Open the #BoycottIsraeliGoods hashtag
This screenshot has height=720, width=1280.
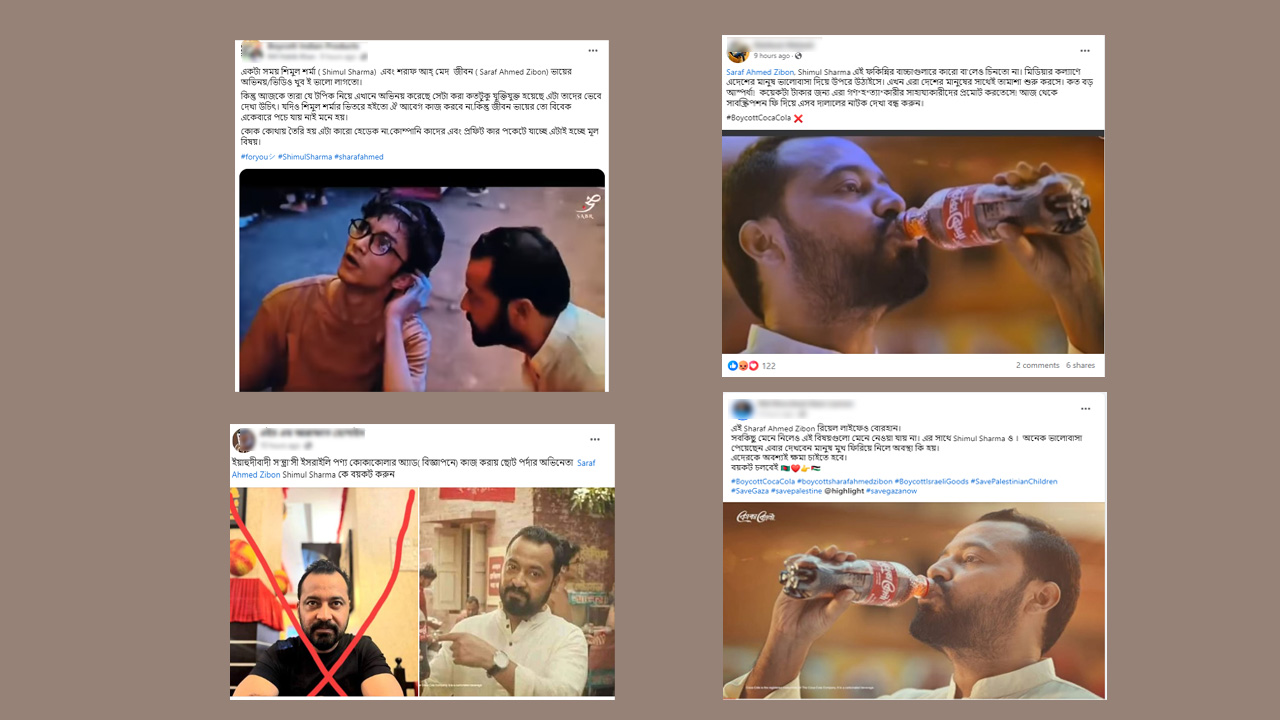point(932,481)
